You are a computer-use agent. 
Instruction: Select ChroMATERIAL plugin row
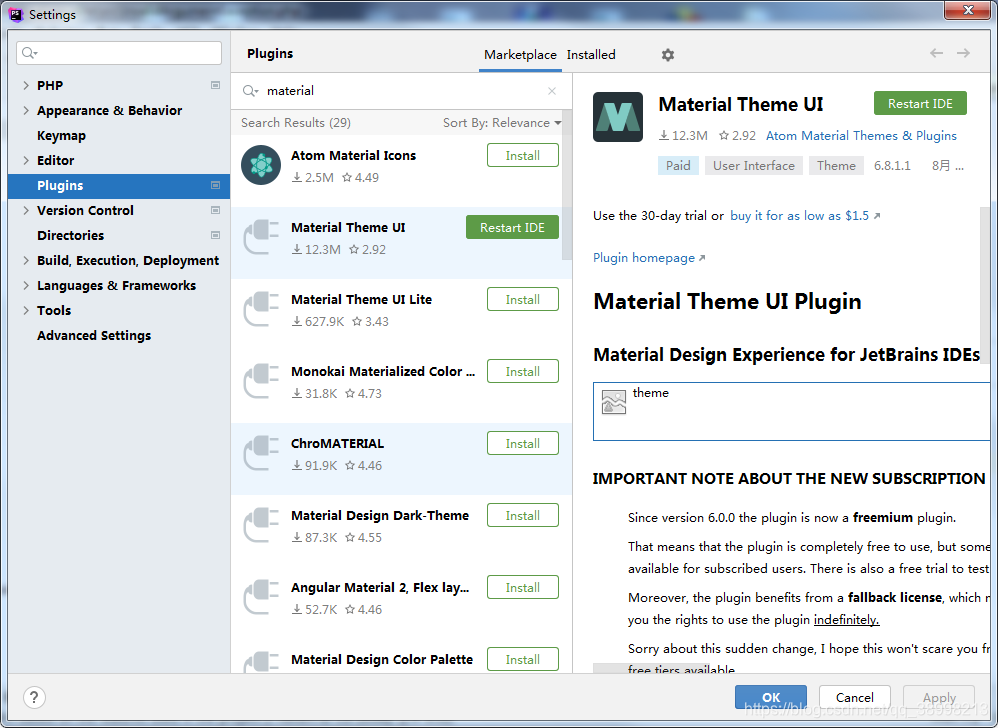pyautogui.click(x=401, y=458)
